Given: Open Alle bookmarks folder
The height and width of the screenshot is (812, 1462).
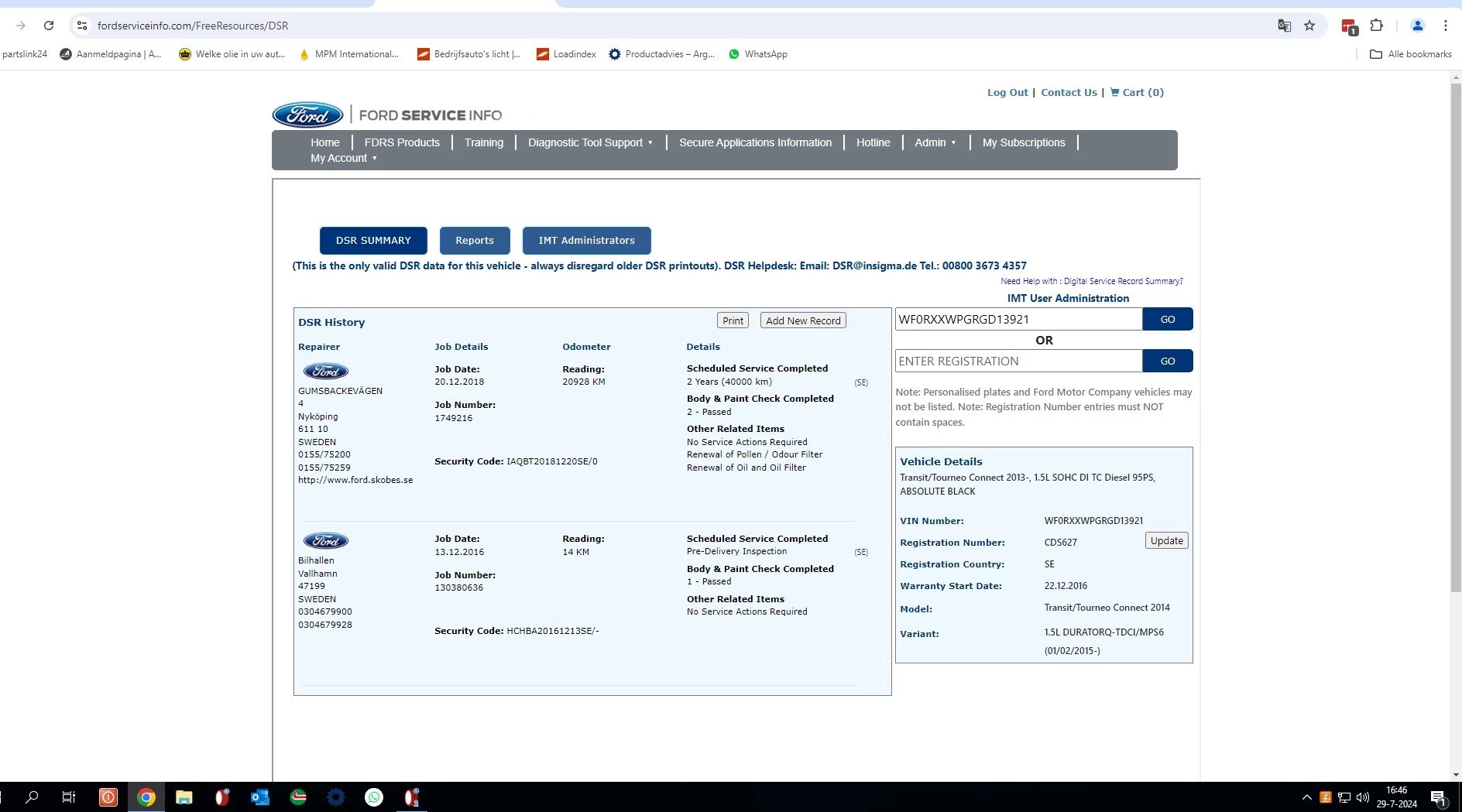Looking at the screenshot, I should coord(1410,54).
